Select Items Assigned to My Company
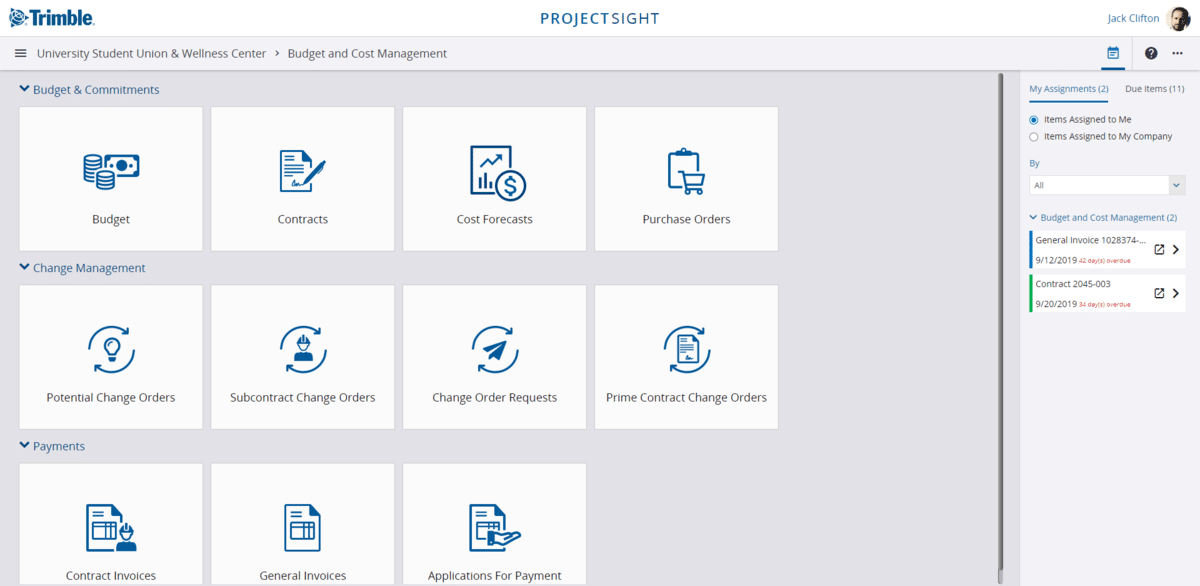 1034,136
